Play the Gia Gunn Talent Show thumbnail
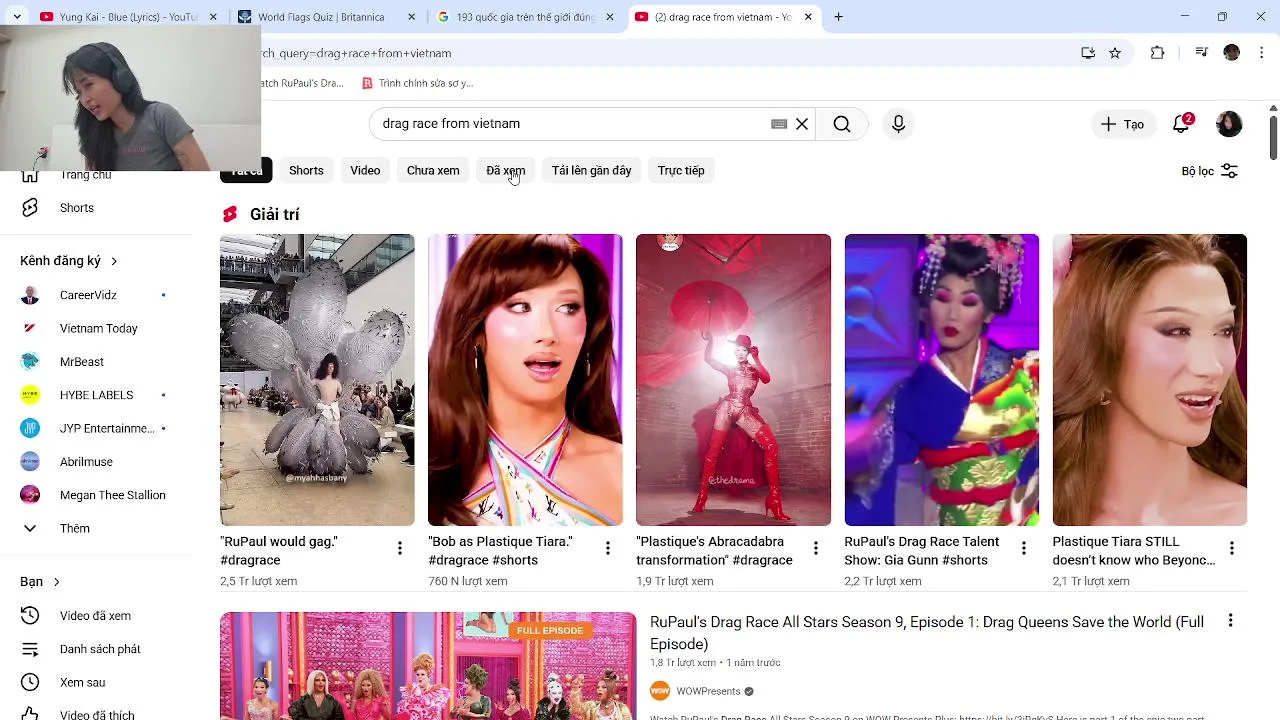The width and height of the screenshot is (1280, 720). point(942,380)
